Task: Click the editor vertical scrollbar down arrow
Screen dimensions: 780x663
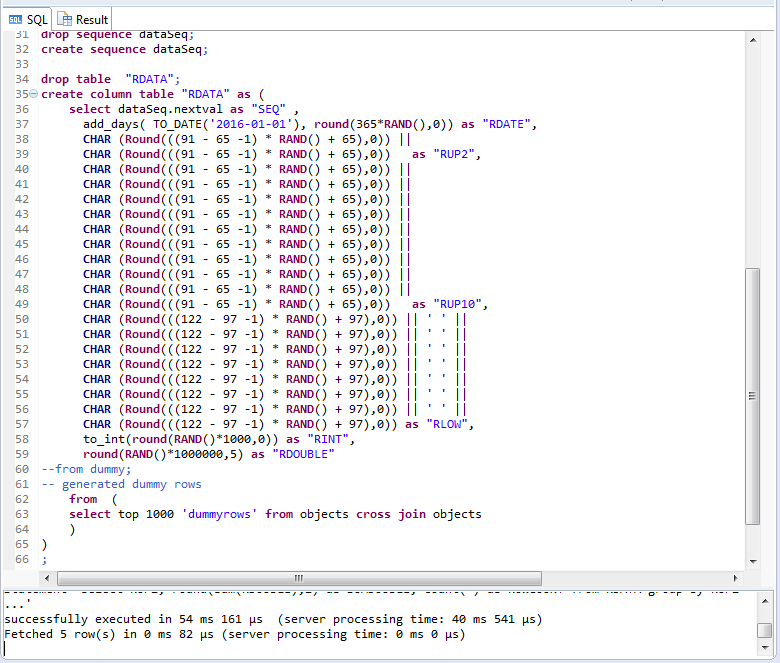Action: (x=753, y=562)
